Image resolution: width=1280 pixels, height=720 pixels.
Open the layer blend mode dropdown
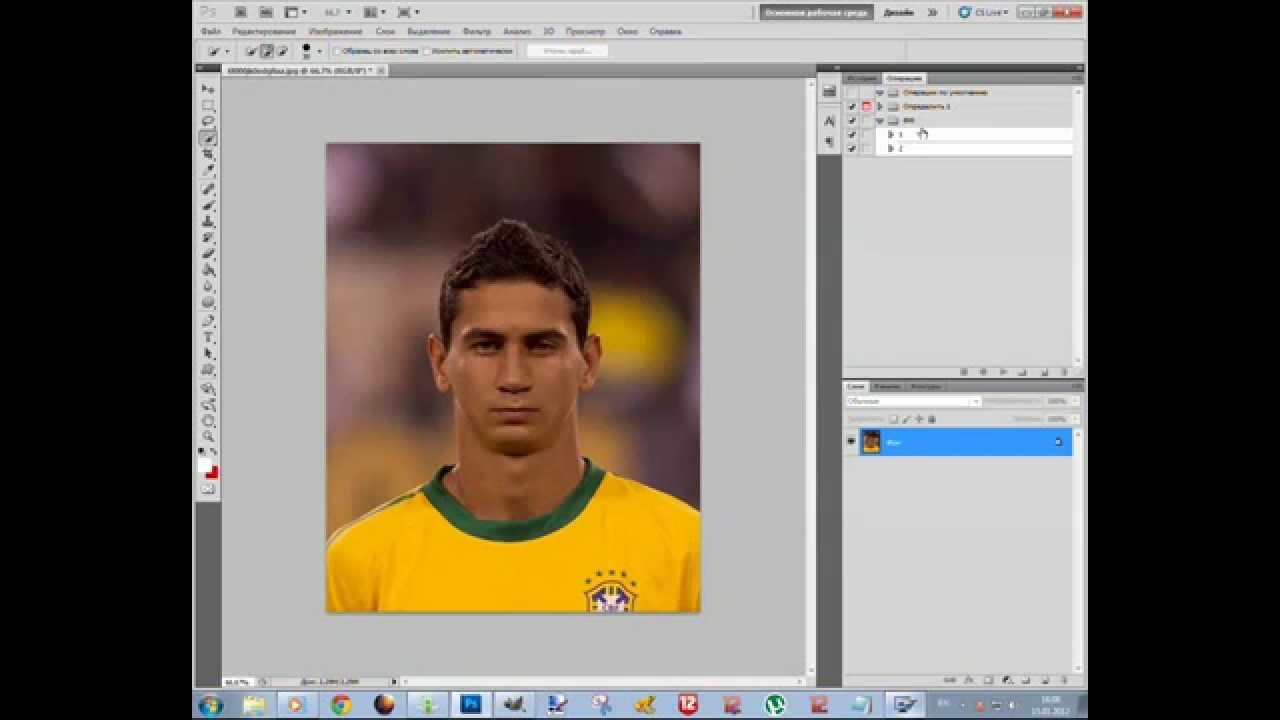[x=913, y=401]
